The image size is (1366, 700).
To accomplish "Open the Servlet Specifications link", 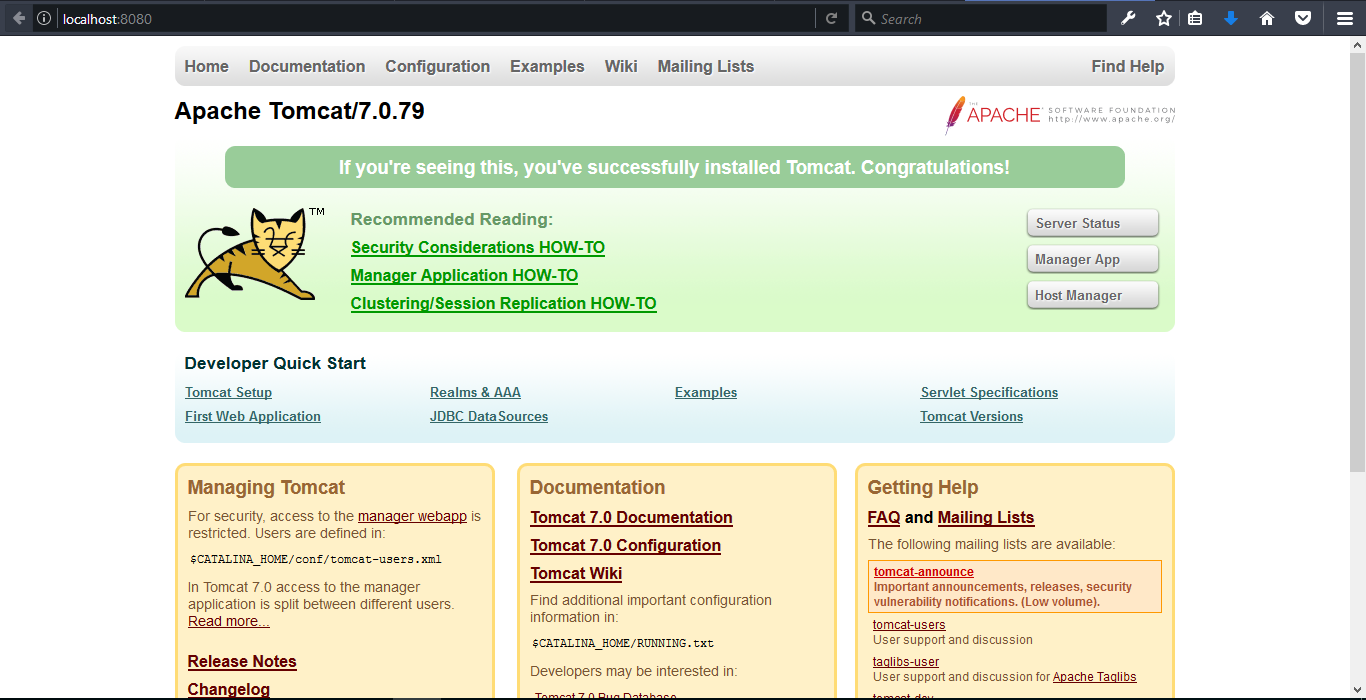I will [x=989, y=392].
